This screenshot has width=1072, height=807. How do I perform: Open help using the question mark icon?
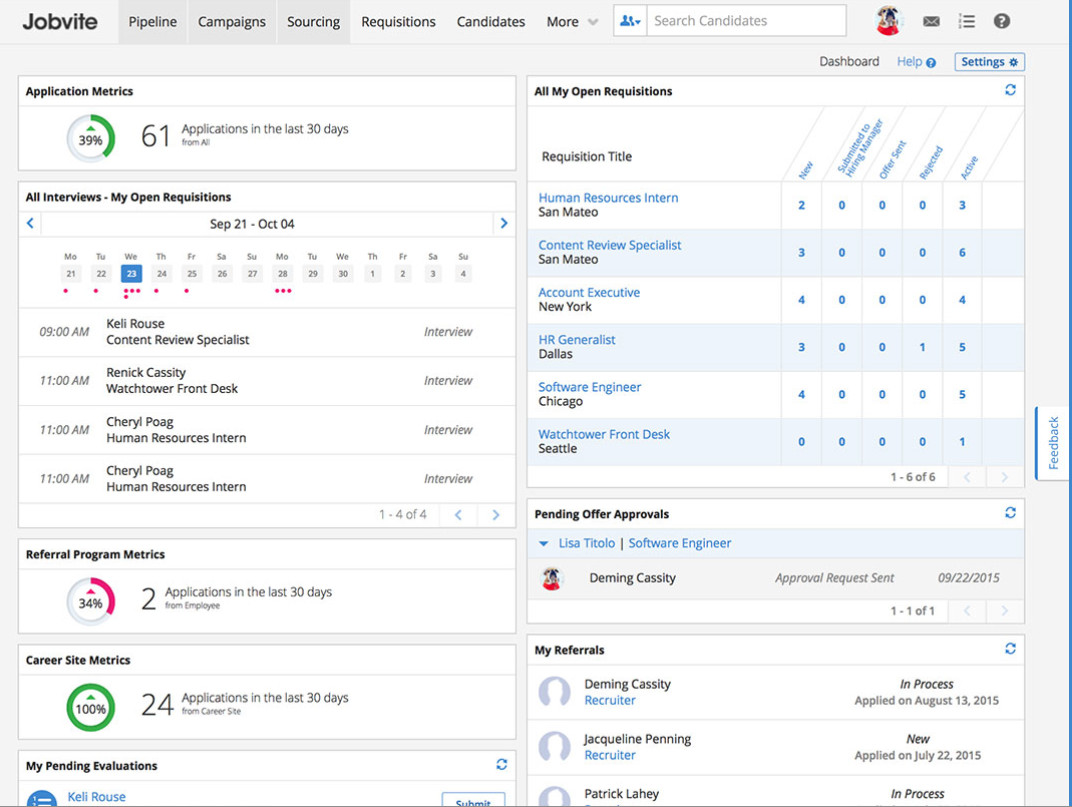pyautogui.click(x=1001, y=20)
